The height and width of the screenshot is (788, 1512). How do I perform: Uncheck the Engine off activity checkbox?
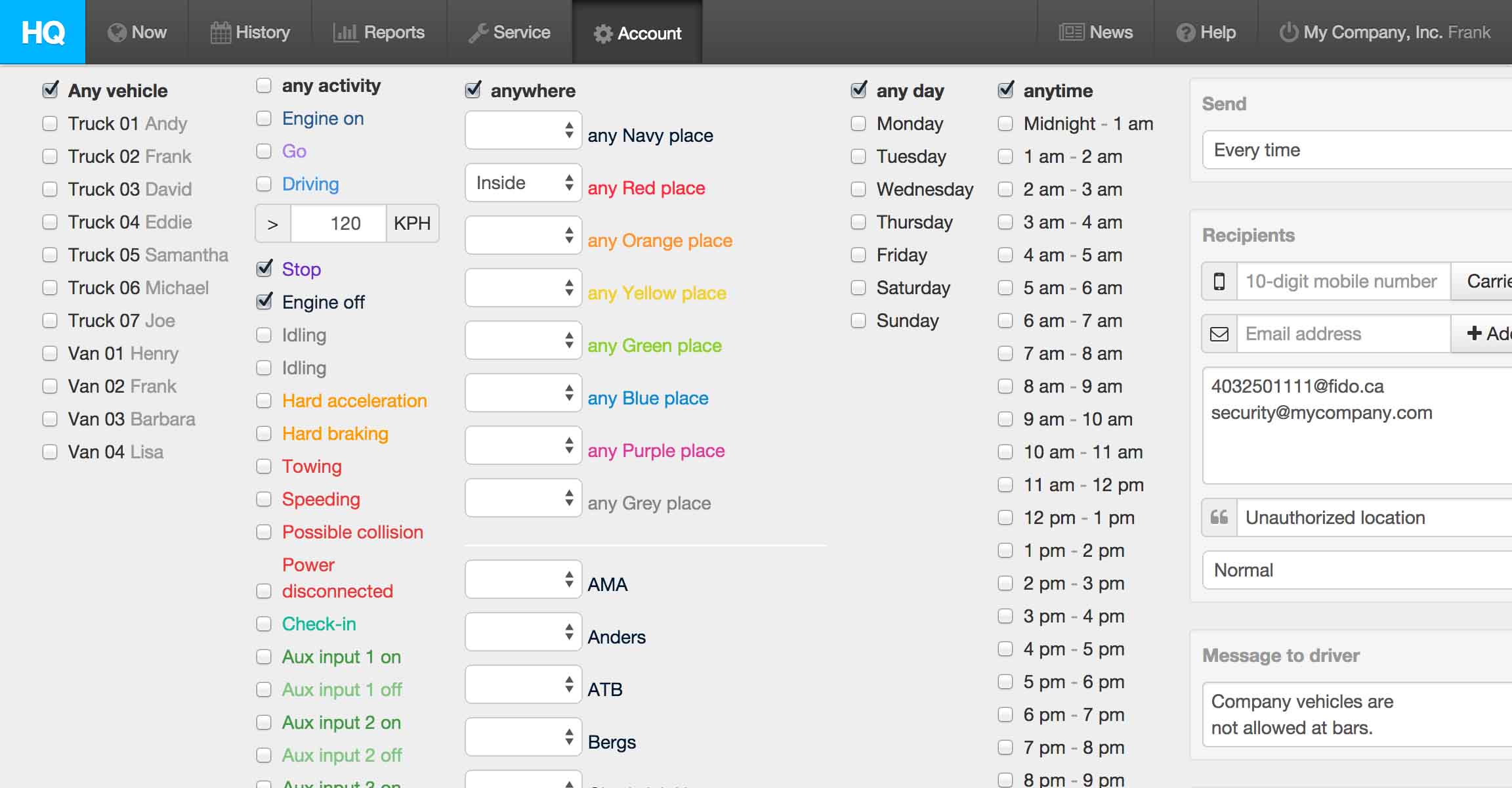point(264,301)
